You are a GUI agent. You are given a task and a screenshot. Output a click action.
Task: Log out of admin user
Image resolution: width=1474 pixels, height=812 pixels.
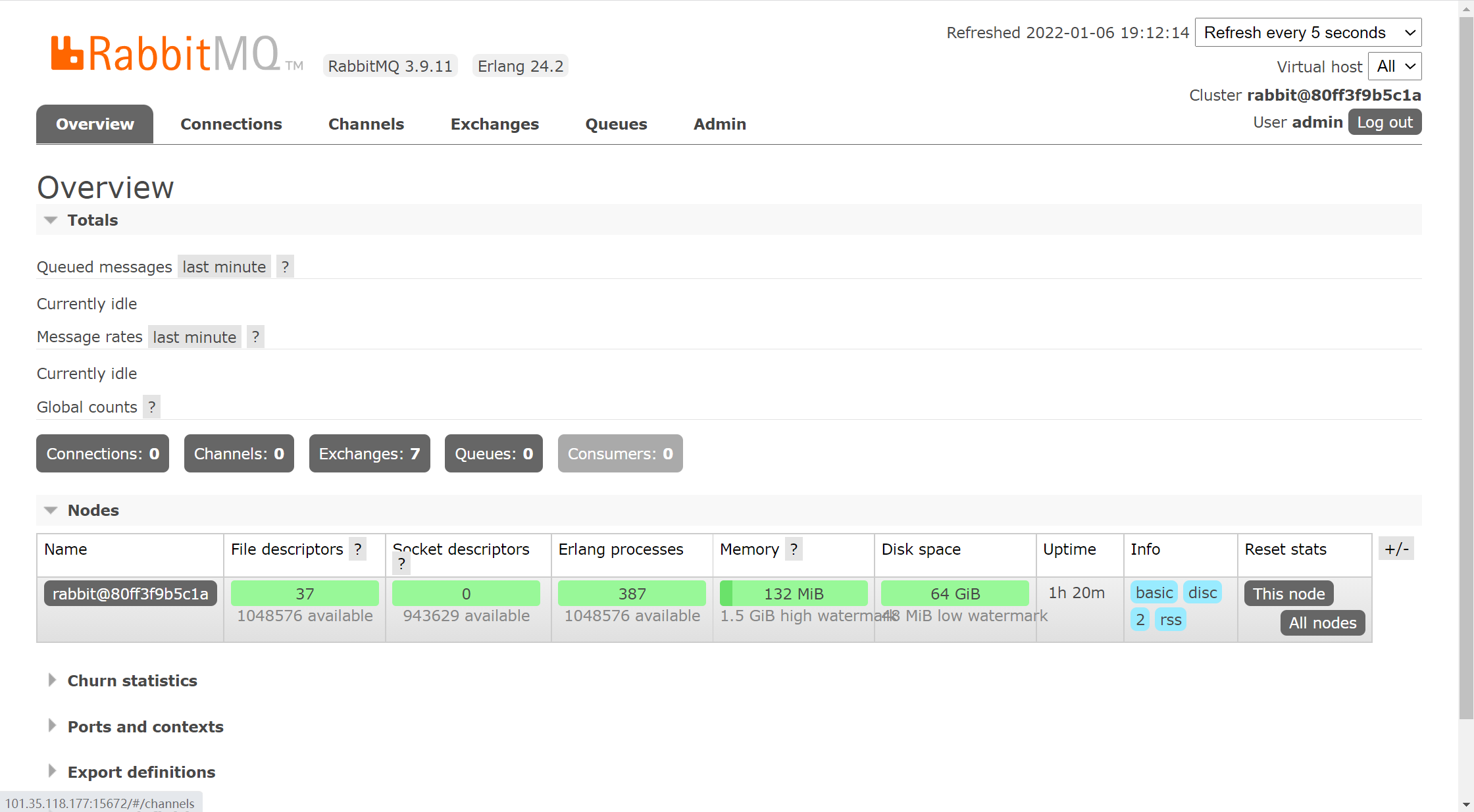pyautogui.click(x=1385, y=122)
